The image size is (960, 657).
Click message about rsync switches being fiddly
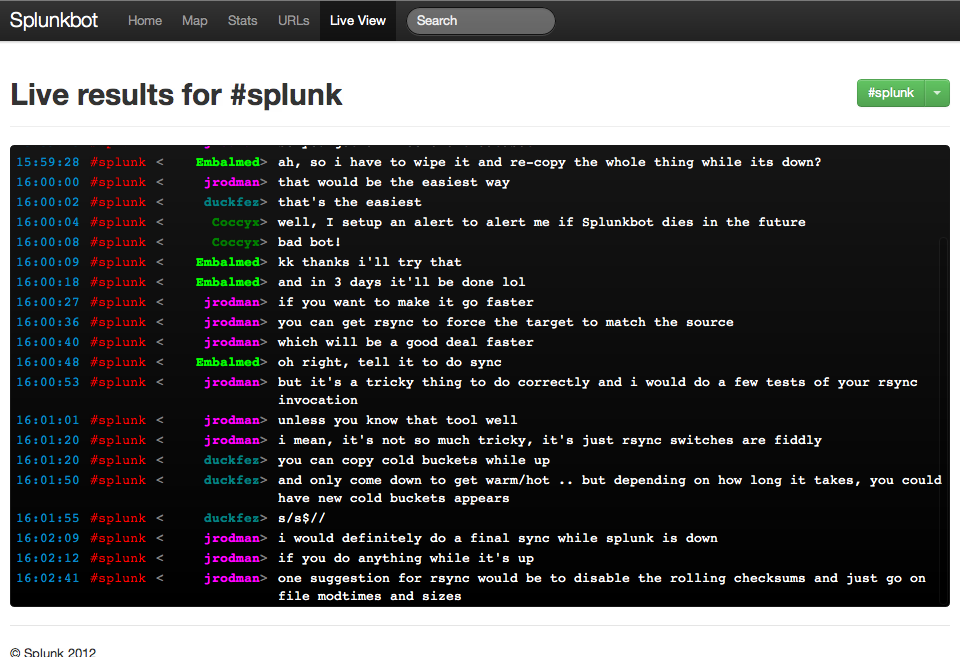click(550, 440)
